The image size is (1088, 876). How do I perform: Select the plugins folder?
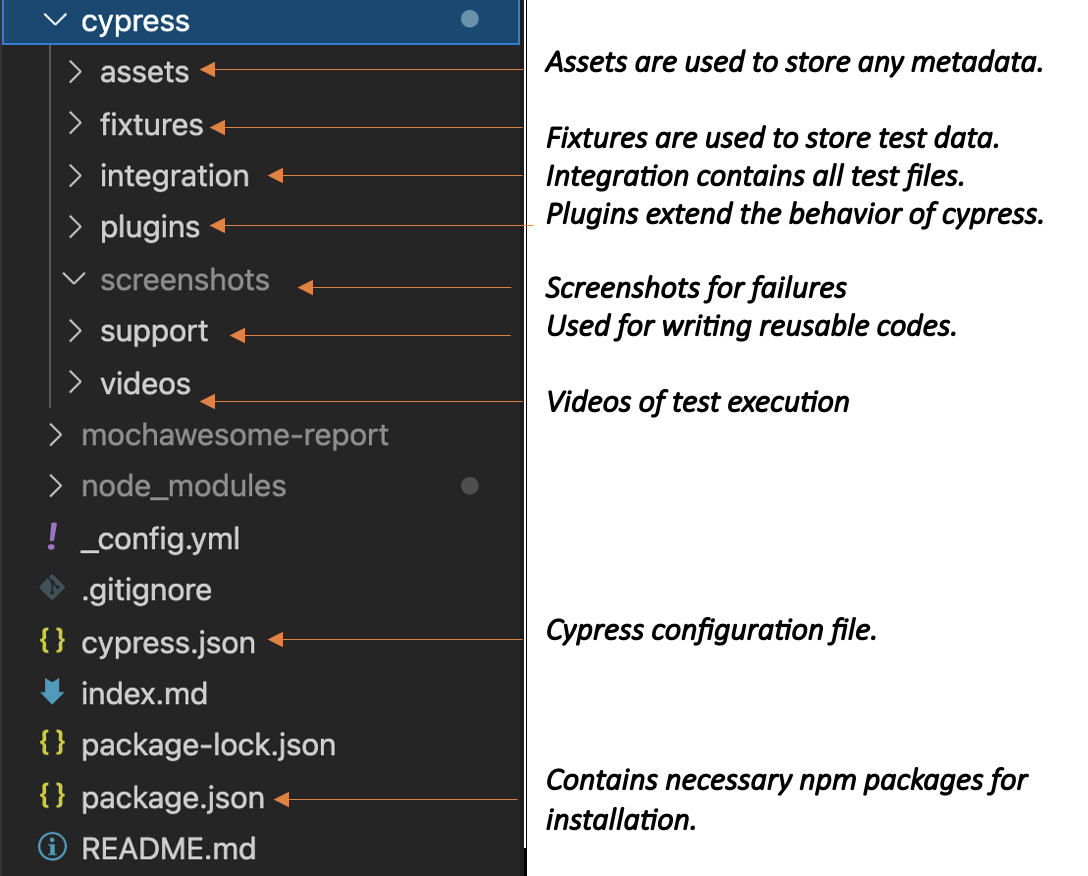coord(150,227)
